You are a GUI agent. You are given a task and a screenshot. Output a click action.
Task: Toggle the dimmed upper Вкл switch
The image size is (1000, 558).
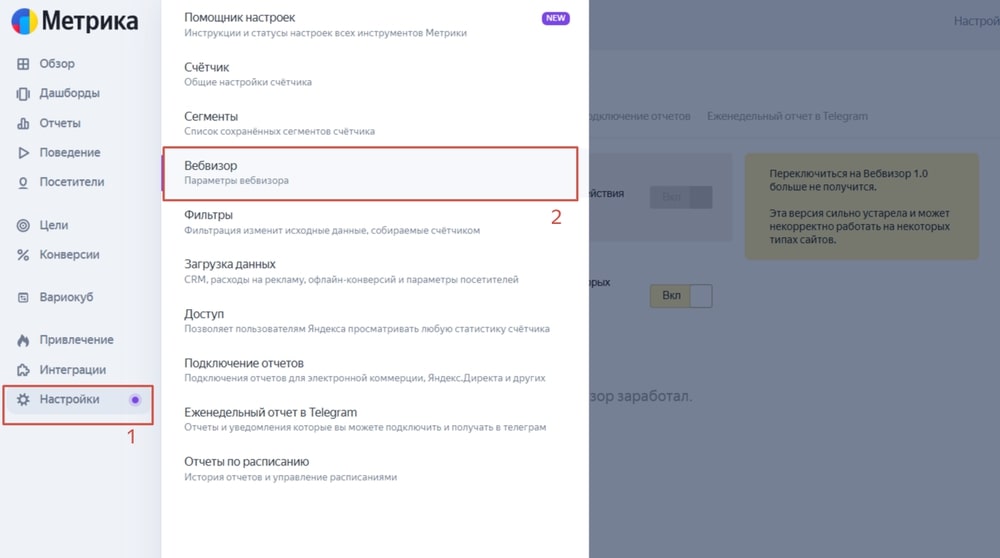pyautogui.click(x=681, y=197)
